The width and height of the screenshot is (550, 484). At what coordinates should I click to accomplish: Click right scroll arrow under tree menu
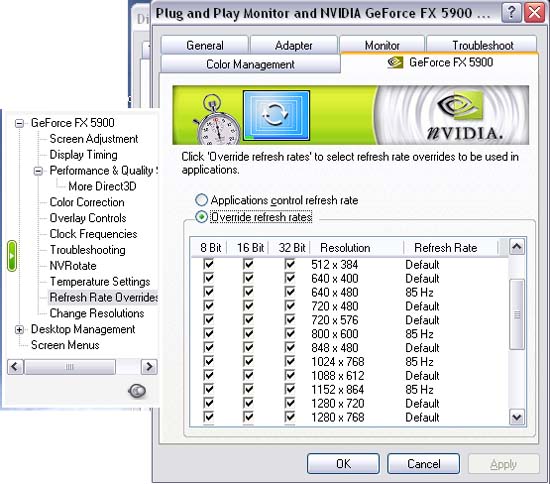point(149,367)
